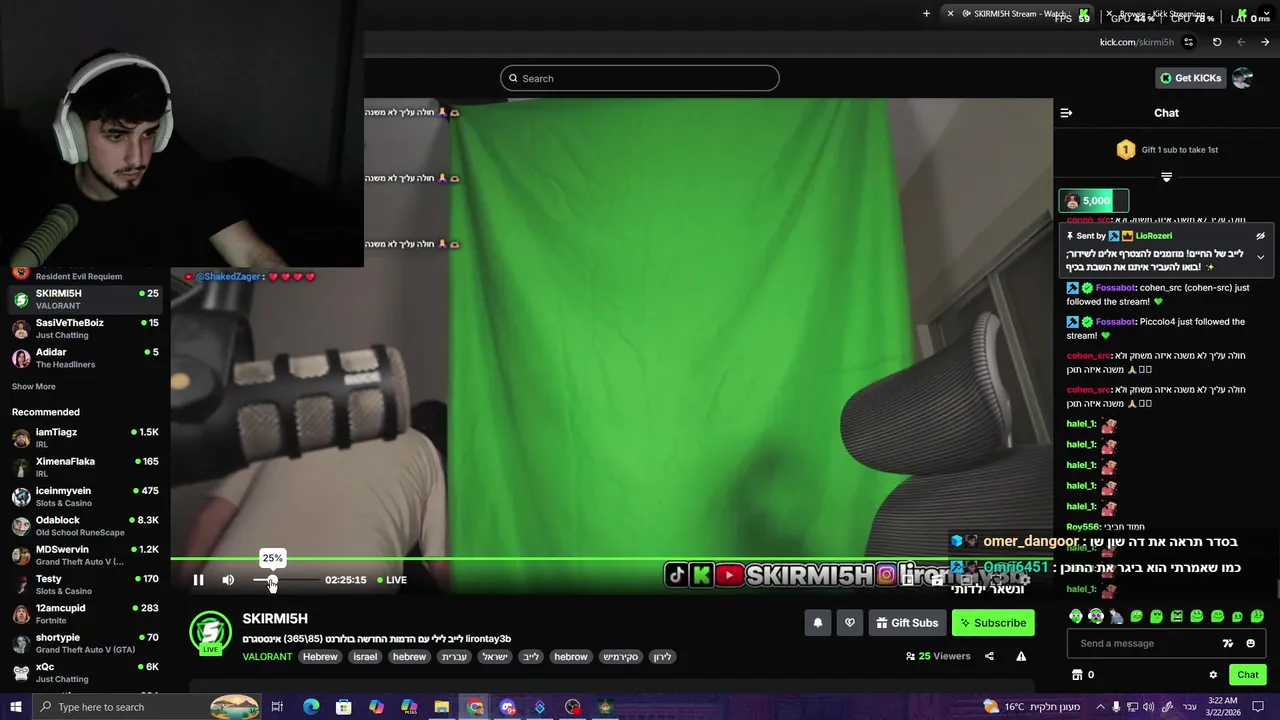1280x720 pixels.
Task: Open XimenaFlaka recommended channel
Action: pyautogui.click(x=85, y=467)
